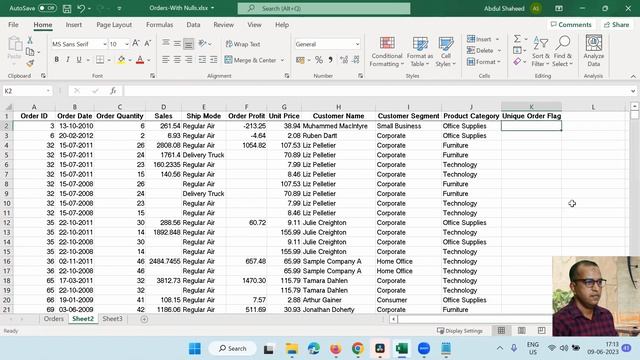The height and width of the screenshot is (360, 640).
Task: Click the AutoSum sigma icon
Action: click(517, 39)
